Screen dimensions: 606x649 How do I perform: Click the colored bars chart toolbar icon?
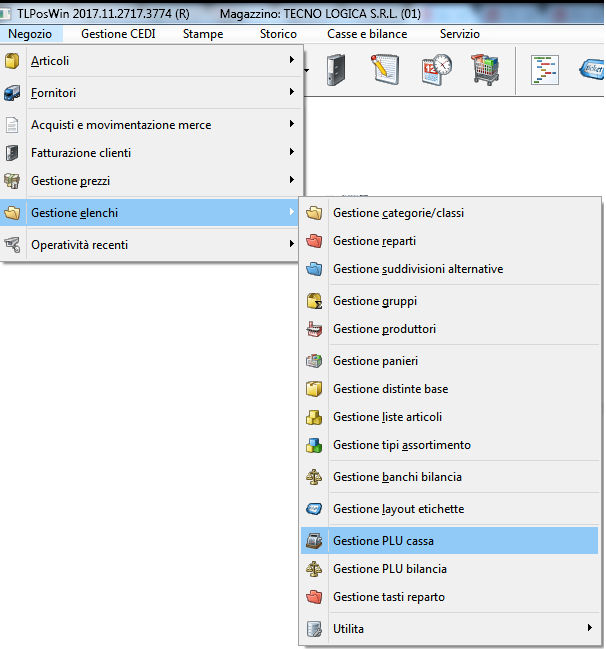[544, 71]
